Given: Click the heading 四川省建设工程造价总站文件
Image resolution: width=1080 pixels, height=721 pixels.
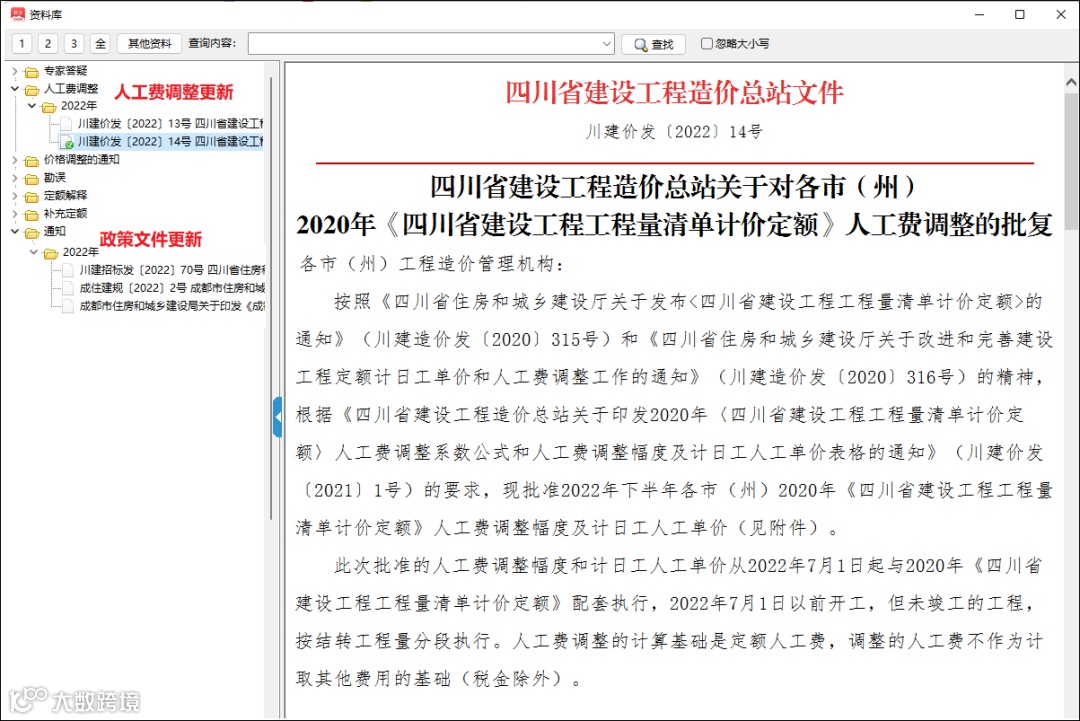Looking at the screenshot, I should click(674, 92).
